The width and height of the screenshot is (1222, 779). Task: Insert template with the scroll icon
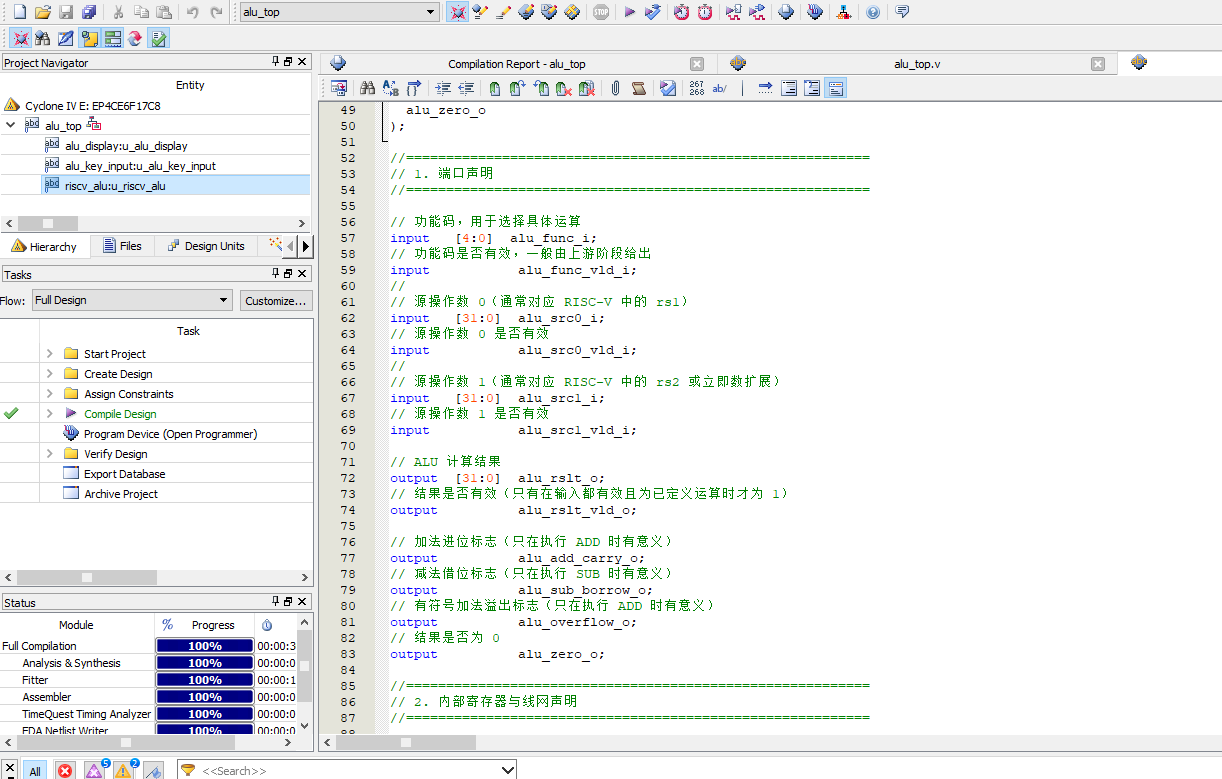click(x=638, y=88)
